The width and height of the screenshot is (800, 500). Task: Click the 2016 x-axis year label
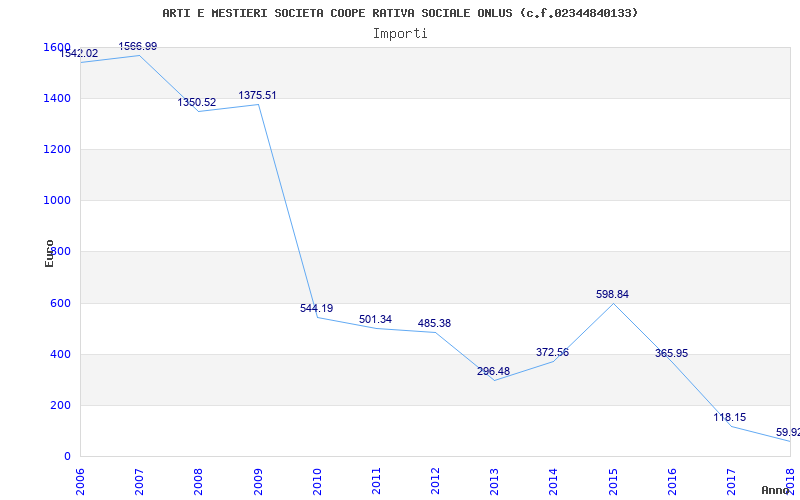tap(672, 482)
